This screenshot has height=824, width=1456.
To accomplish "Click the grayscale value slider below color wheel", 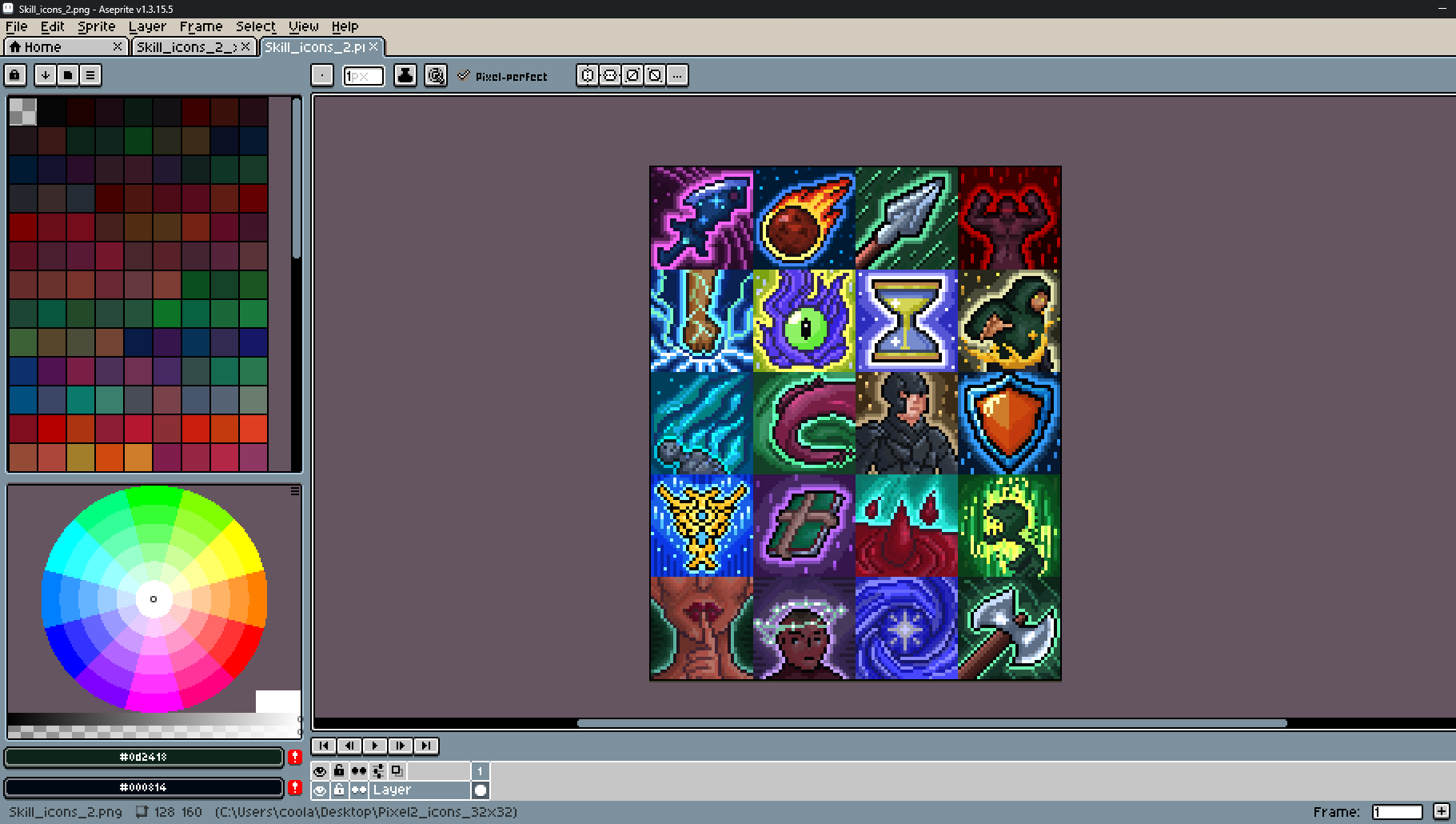I will pos(154,719).
